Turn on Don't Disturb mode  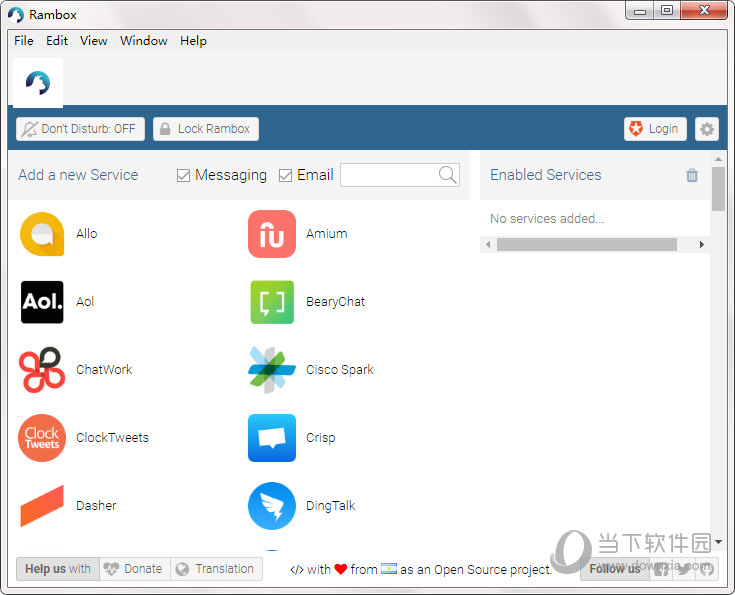coord(80,129)
